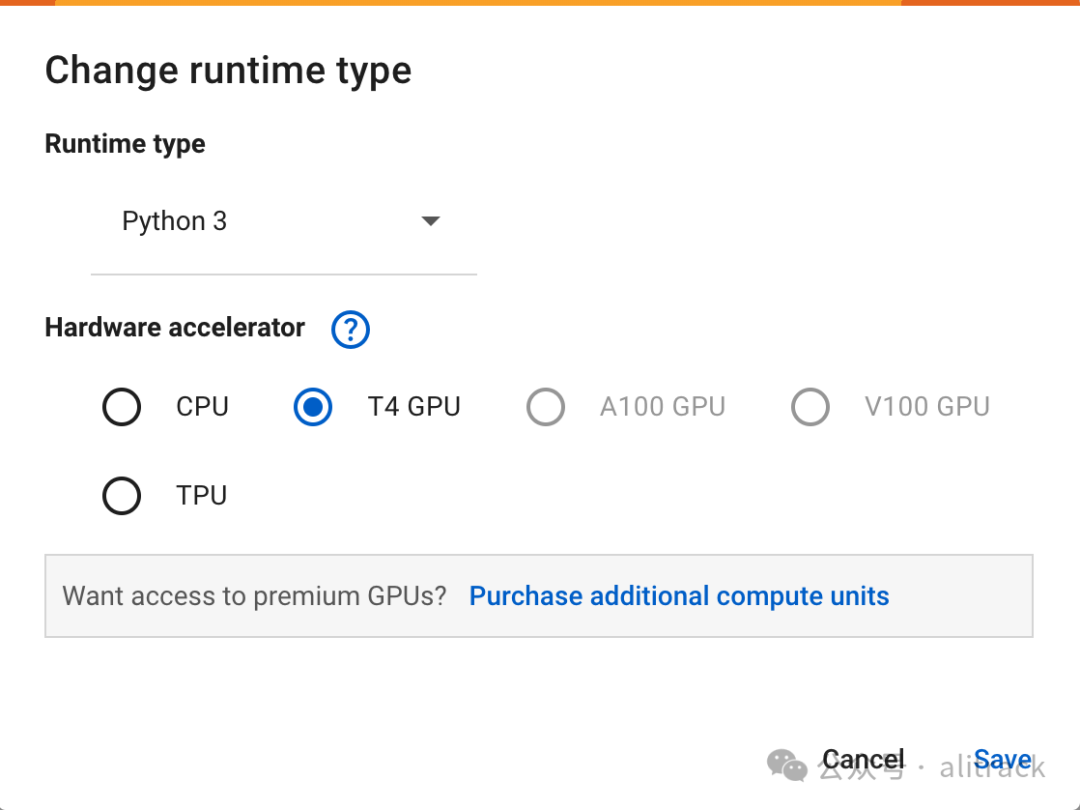
Task: Click the TPU option label
Action: click(201, 496)
